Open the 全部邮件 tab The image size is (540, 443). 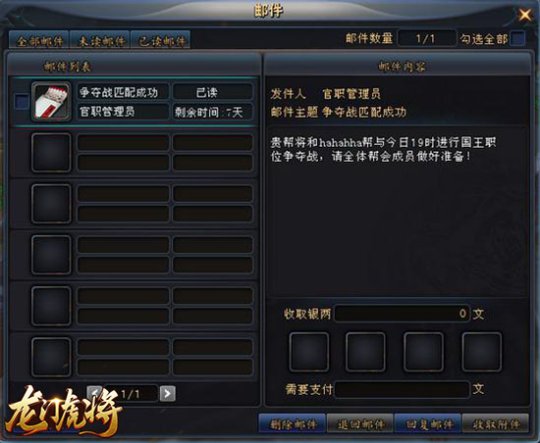(x=39, y=41)
